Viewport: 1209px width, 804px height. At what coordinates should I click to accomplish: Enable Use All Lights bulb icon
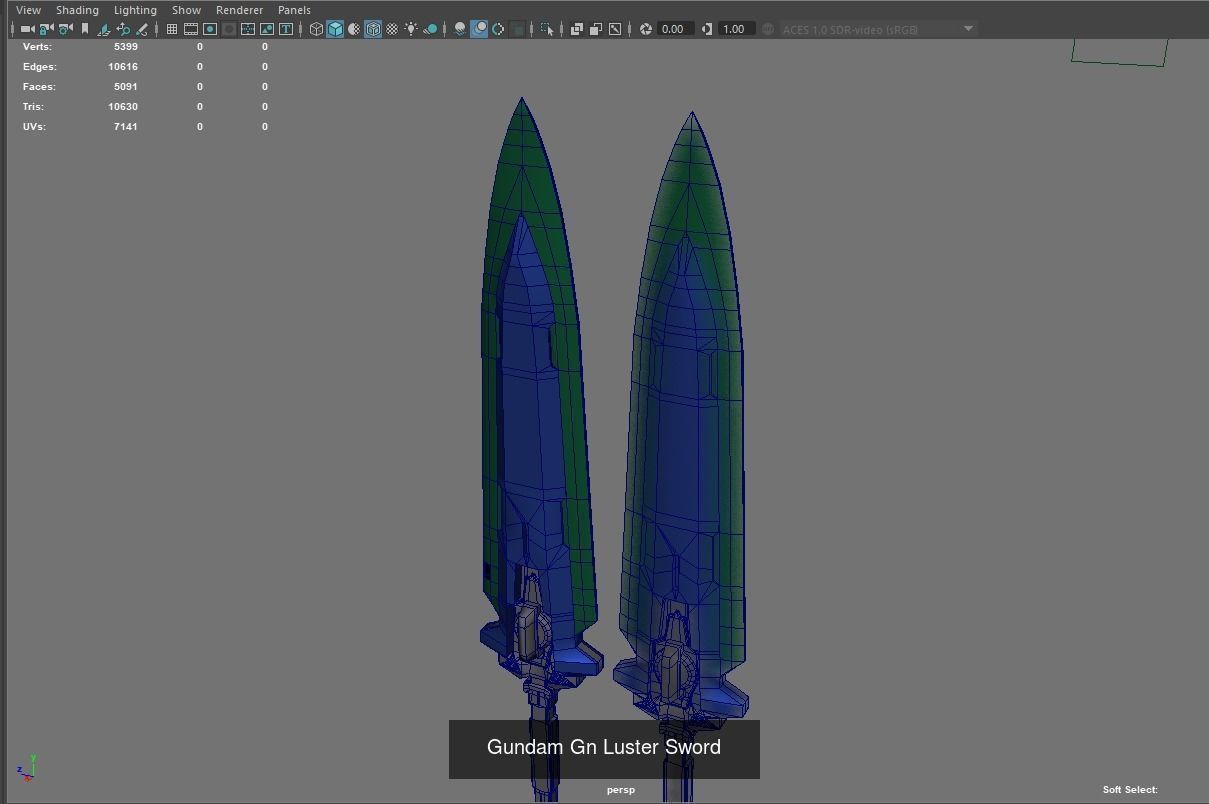click(x=411, y=29)
